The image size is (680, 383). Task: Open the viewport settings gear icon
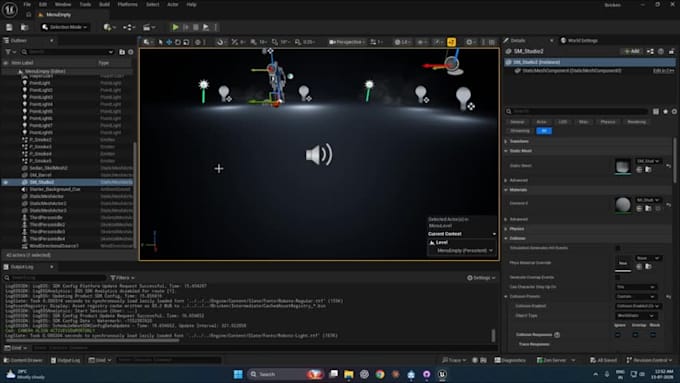tap(469, 42)
